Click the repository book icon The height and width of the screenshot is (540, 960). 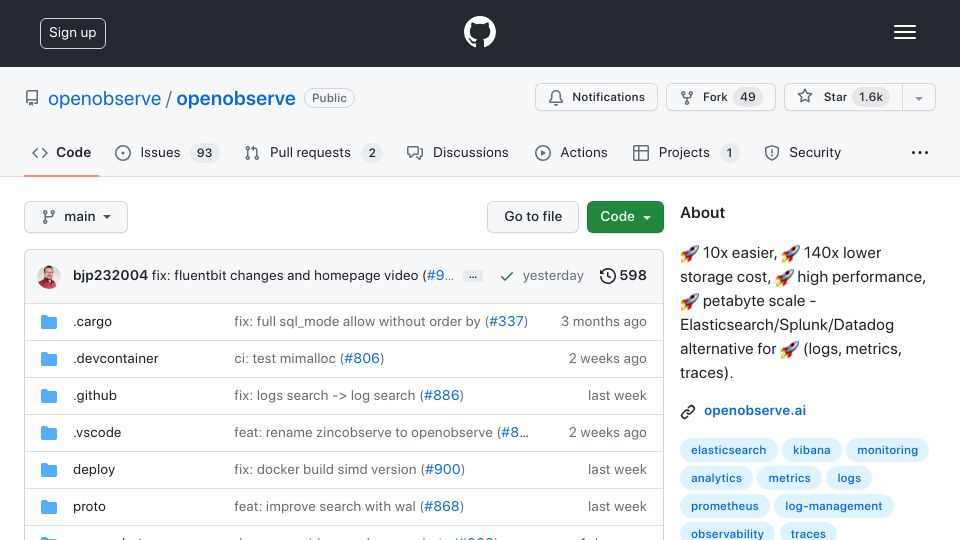[32, 98]
